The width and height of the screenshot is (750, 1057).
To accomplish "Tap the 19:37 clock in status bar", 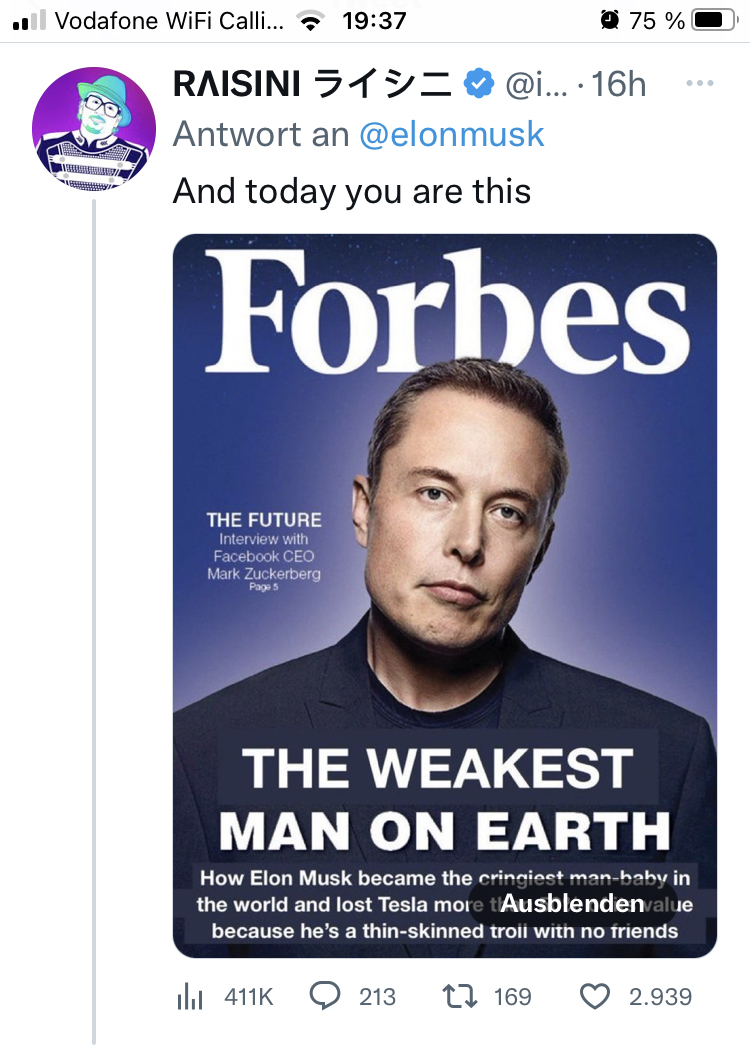I will [374, 20].
